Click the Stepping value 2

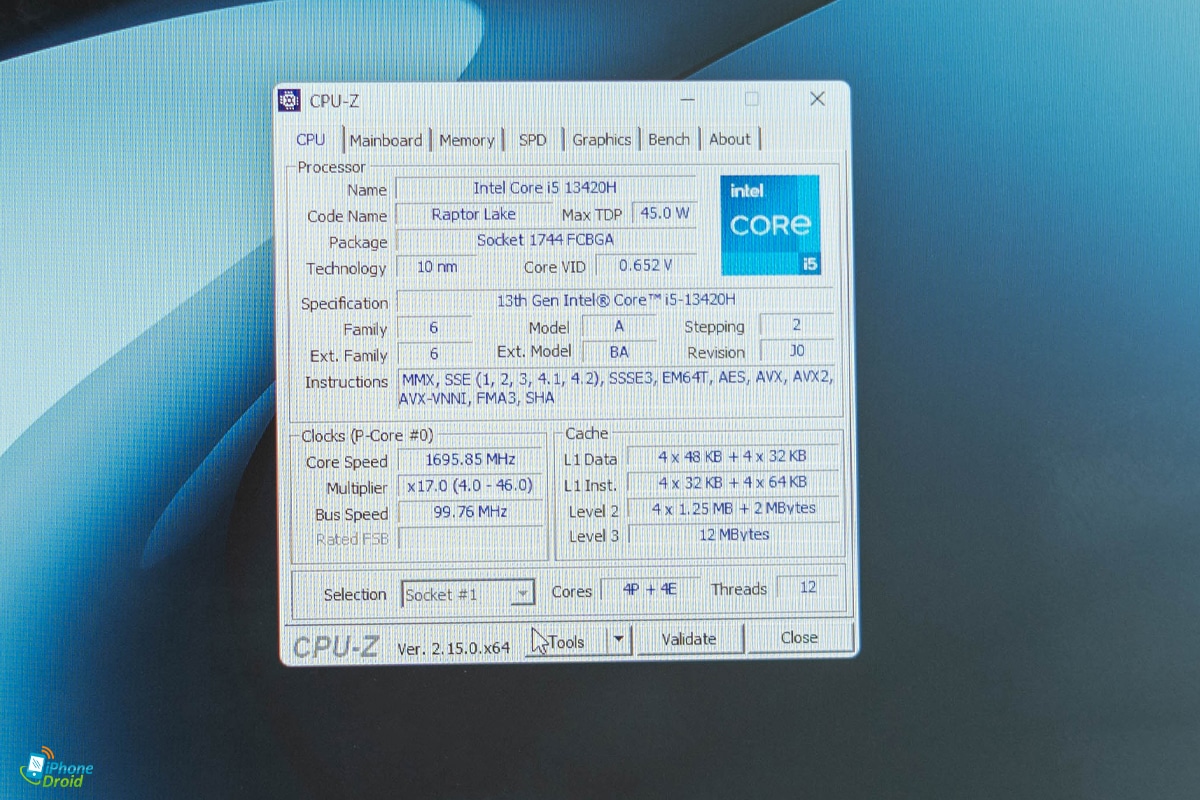796,325
